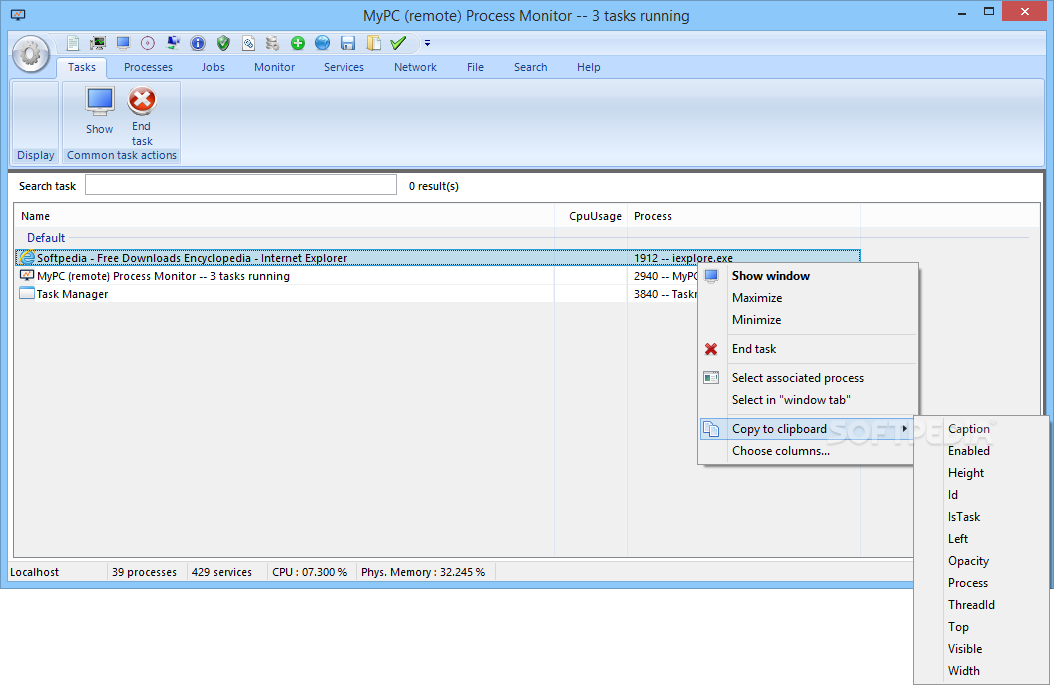The height and width of the screenshot is (685, 1054).
Task: Click the blue globe icon
Action: [323, 43]
